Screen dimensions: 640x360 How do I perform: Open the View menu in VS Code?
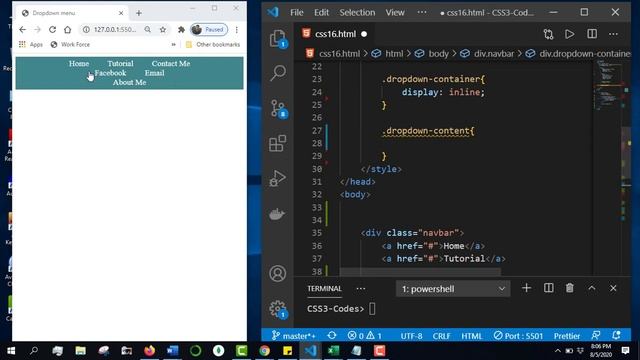[x=395, y=12]
